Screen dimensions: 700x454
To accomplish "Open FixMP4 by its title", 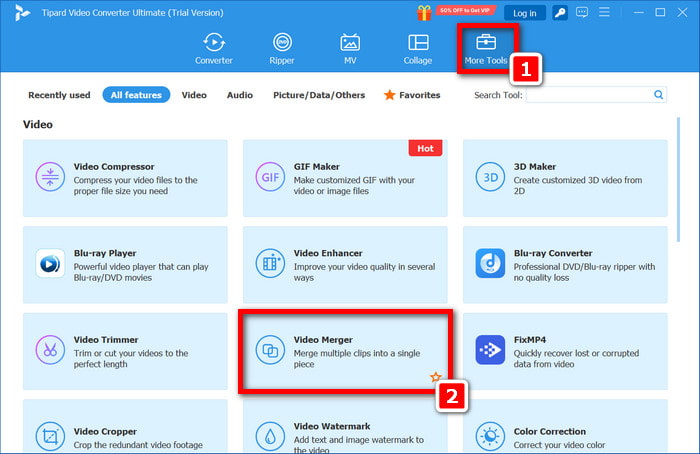I will pos(529,340).
